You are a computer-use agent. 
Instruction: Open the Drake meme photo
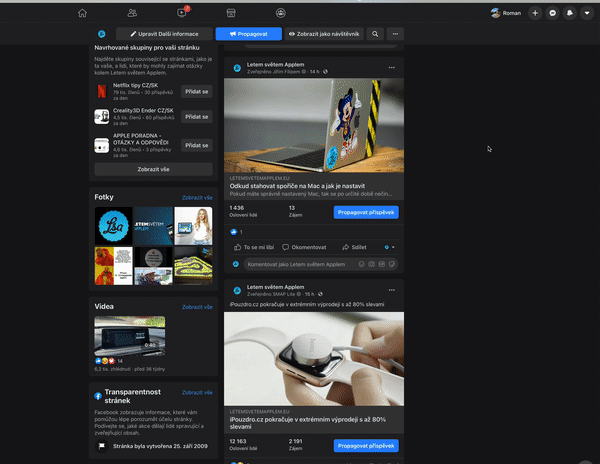tap(114, 265)
